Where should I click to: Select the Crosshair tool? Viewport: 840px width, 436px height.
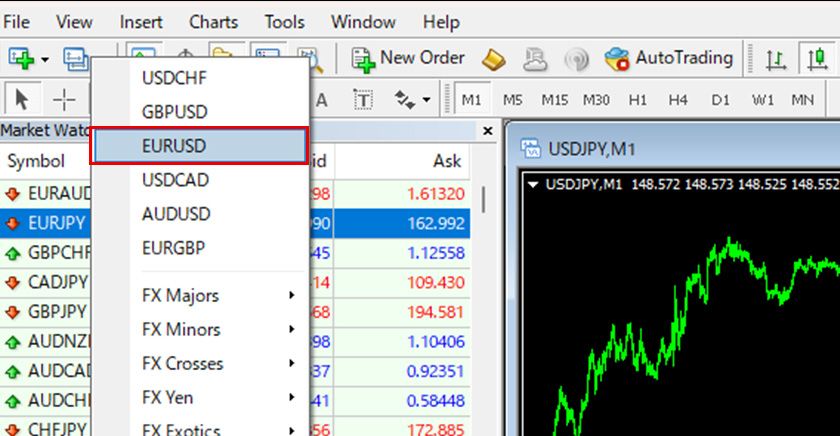tap(64, 100)
